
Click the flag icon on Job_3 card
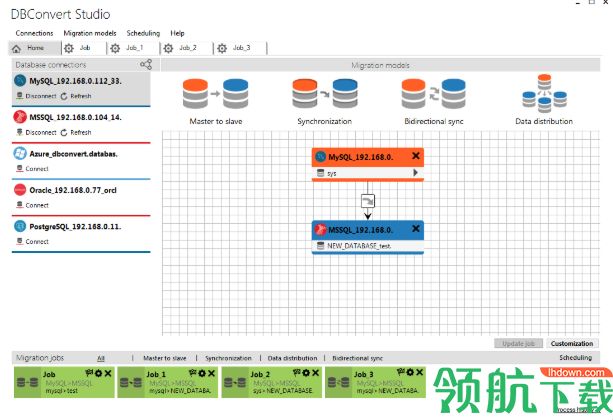(x=401, y=372)
